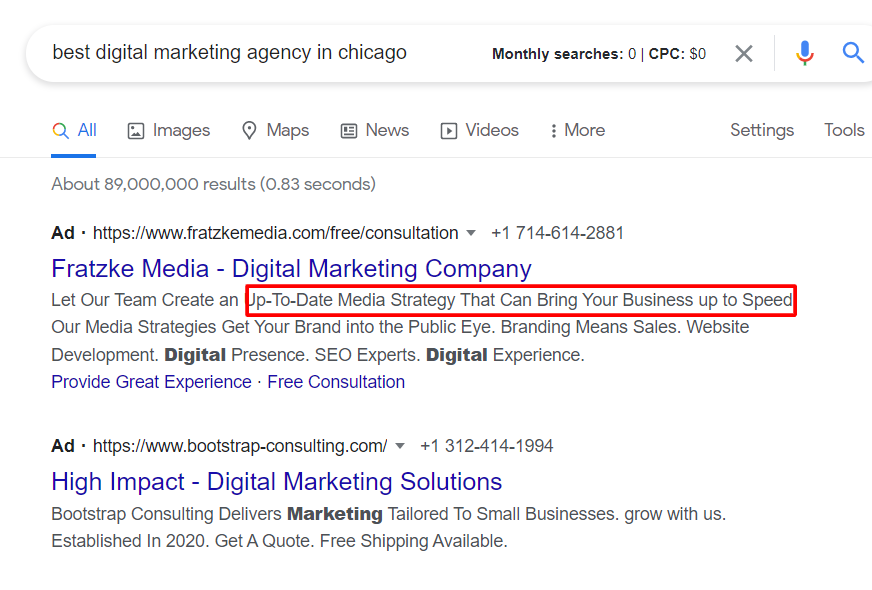Clear the search query with X icon

click(x=744, y=53)
